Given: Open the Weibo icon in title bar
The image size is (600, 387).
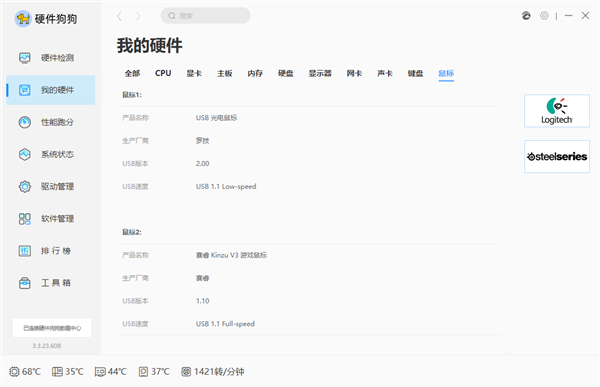Looking at the screenshot, I should click(x=526, y=16).
